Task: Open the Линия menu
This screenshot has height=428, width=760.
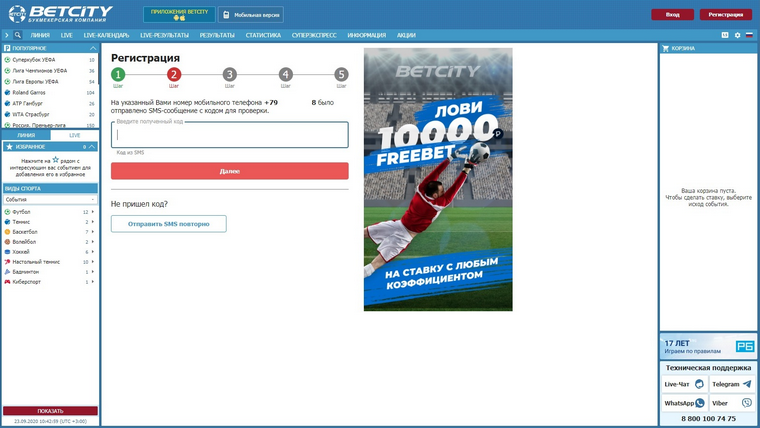Action: [40, 35]
